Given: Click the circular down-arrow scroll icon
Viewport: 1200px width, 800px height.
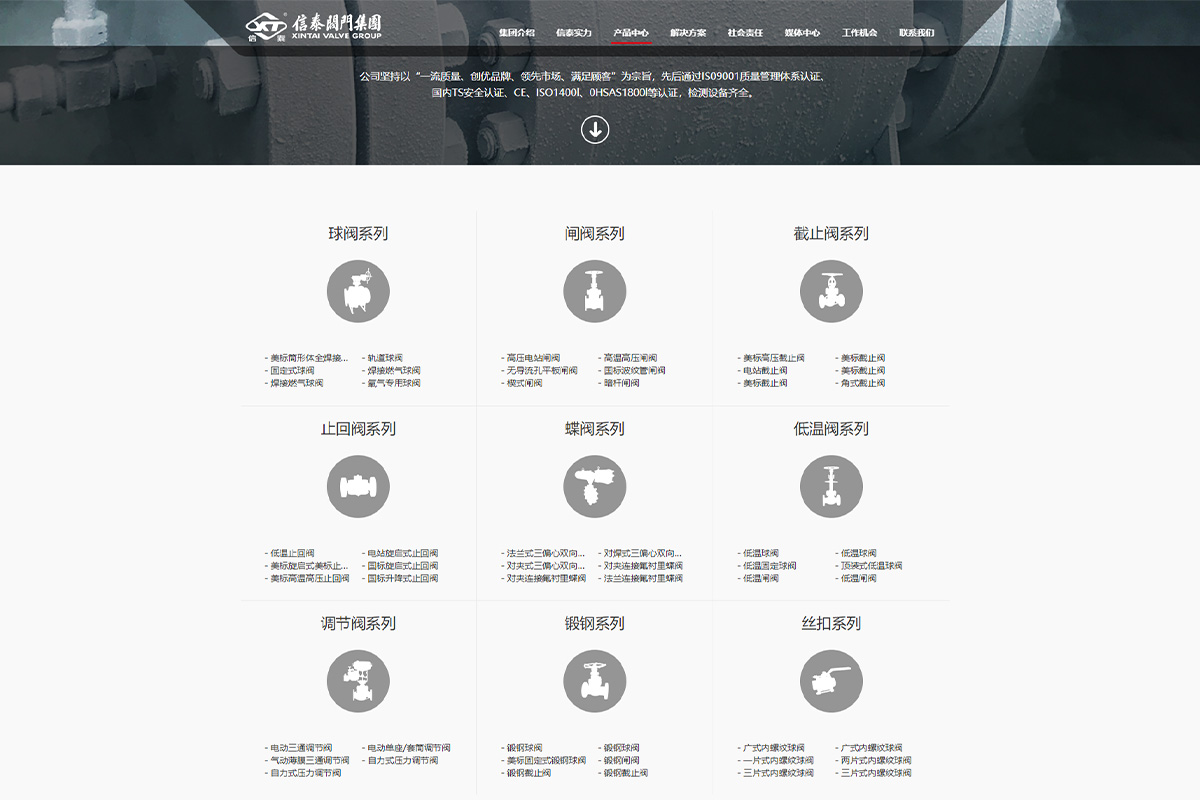Looking at the screenshot, I should (x=595, y=129).
